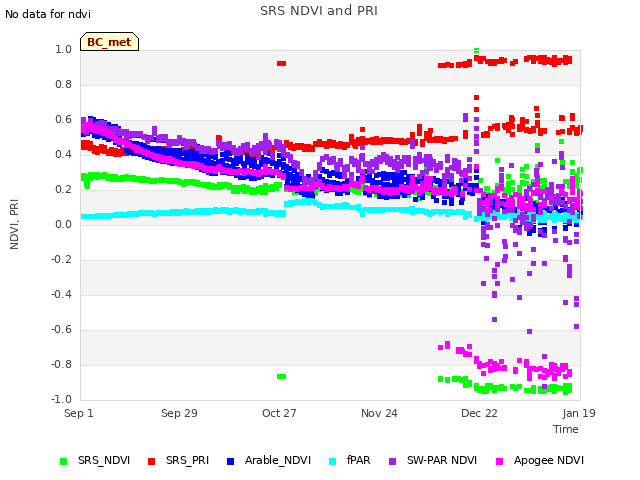Click the Time axis title

point(566,429)
